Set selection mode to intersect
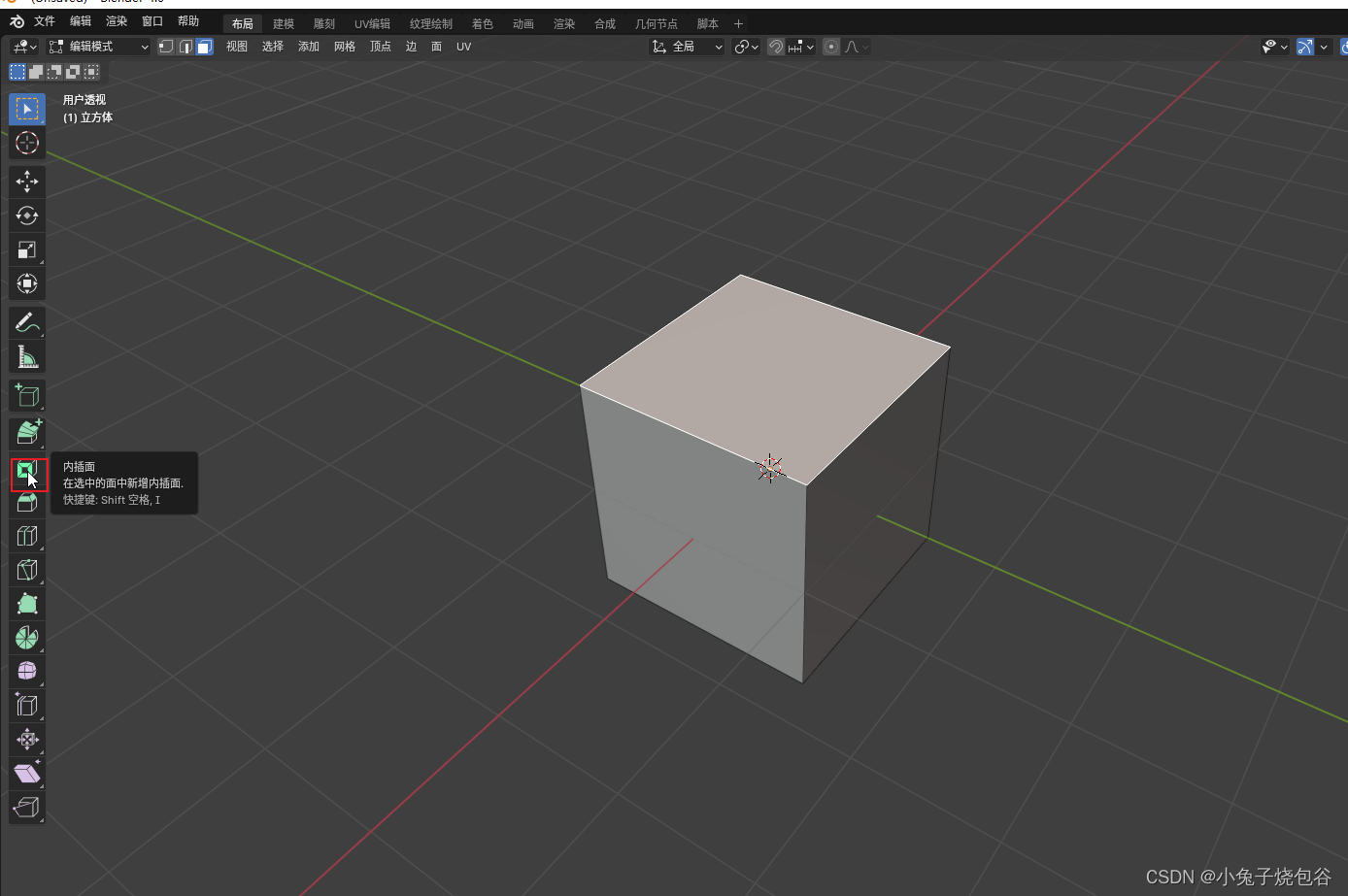 (x=91, y=72)
